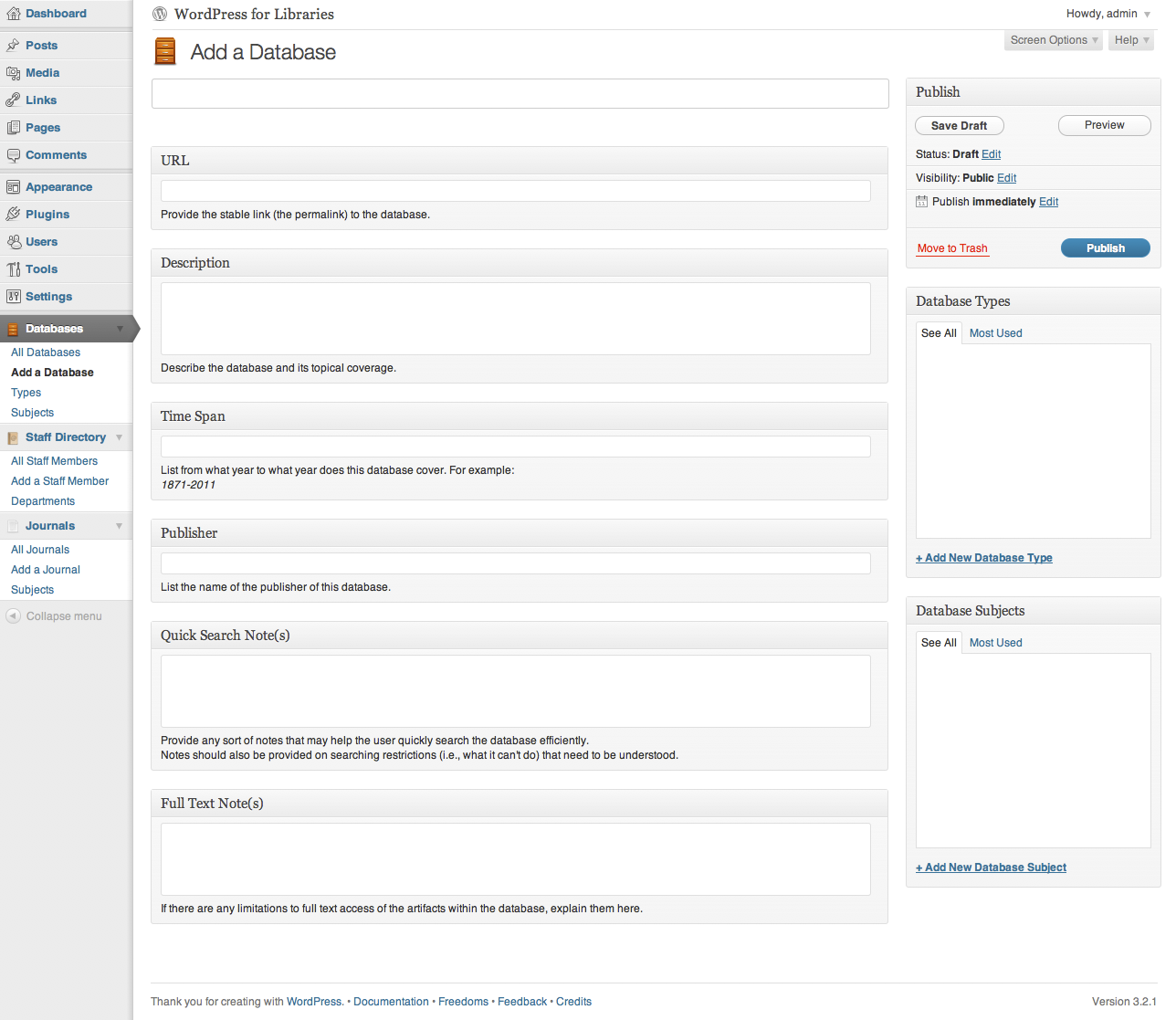The width and height of the screenshot is (1176, 1020).
Task: Click the Full Text Note(s) text area
Action: click(516, 859)
